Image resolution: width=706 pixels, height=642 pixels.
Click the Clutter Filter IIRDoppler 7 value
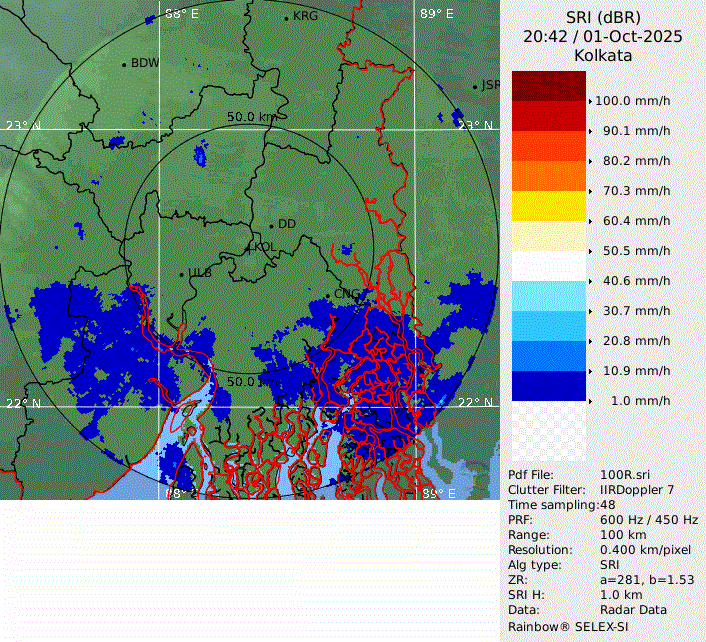pyautogui.click(x=635, y=490)
